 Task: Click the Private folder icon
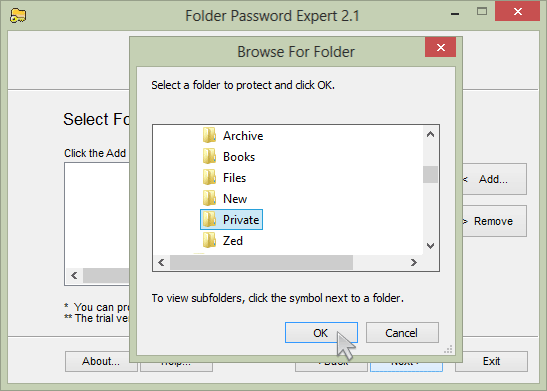[x=209, y=219]
